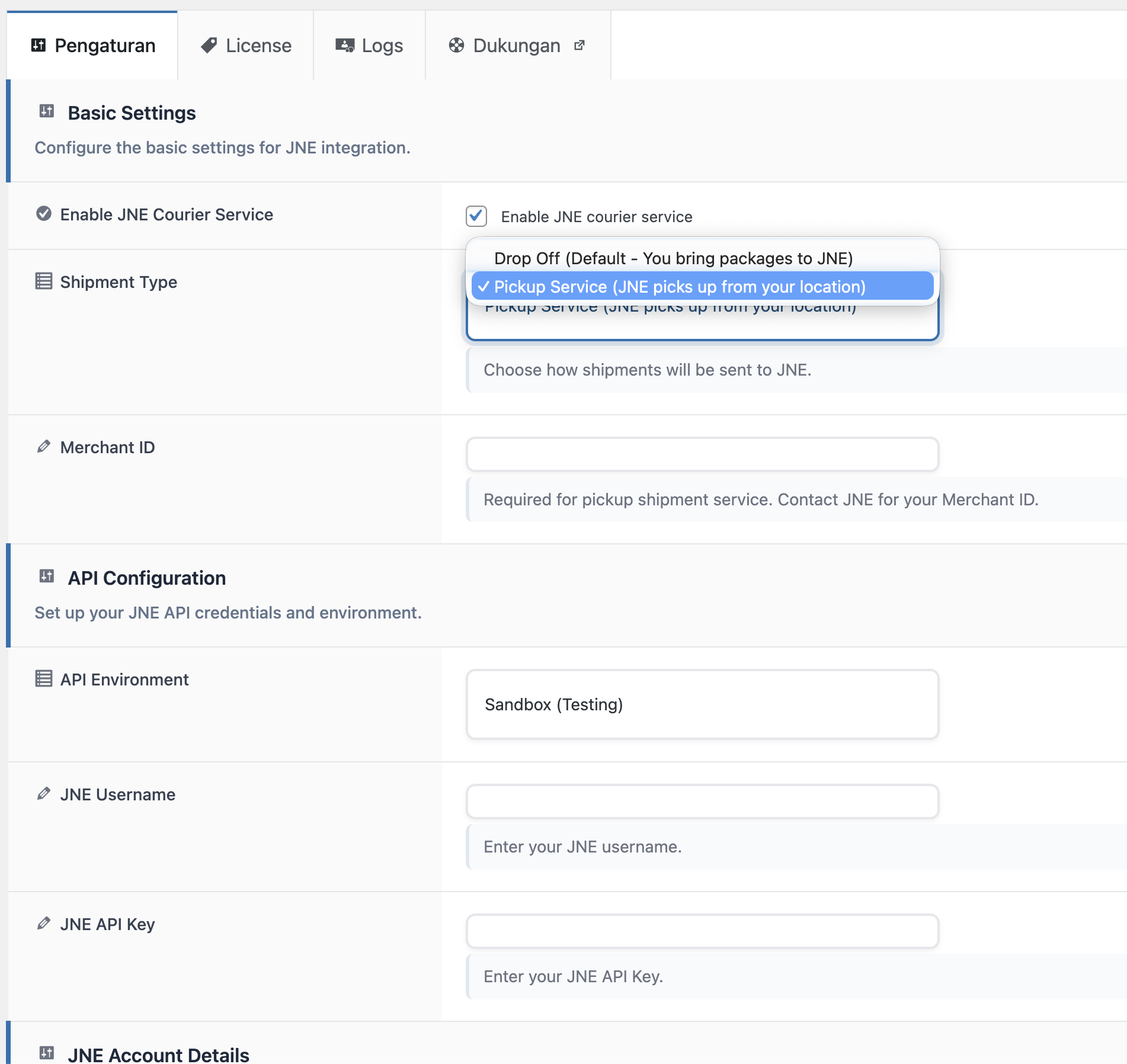Click the License tag icon

[x=209, y=46]
